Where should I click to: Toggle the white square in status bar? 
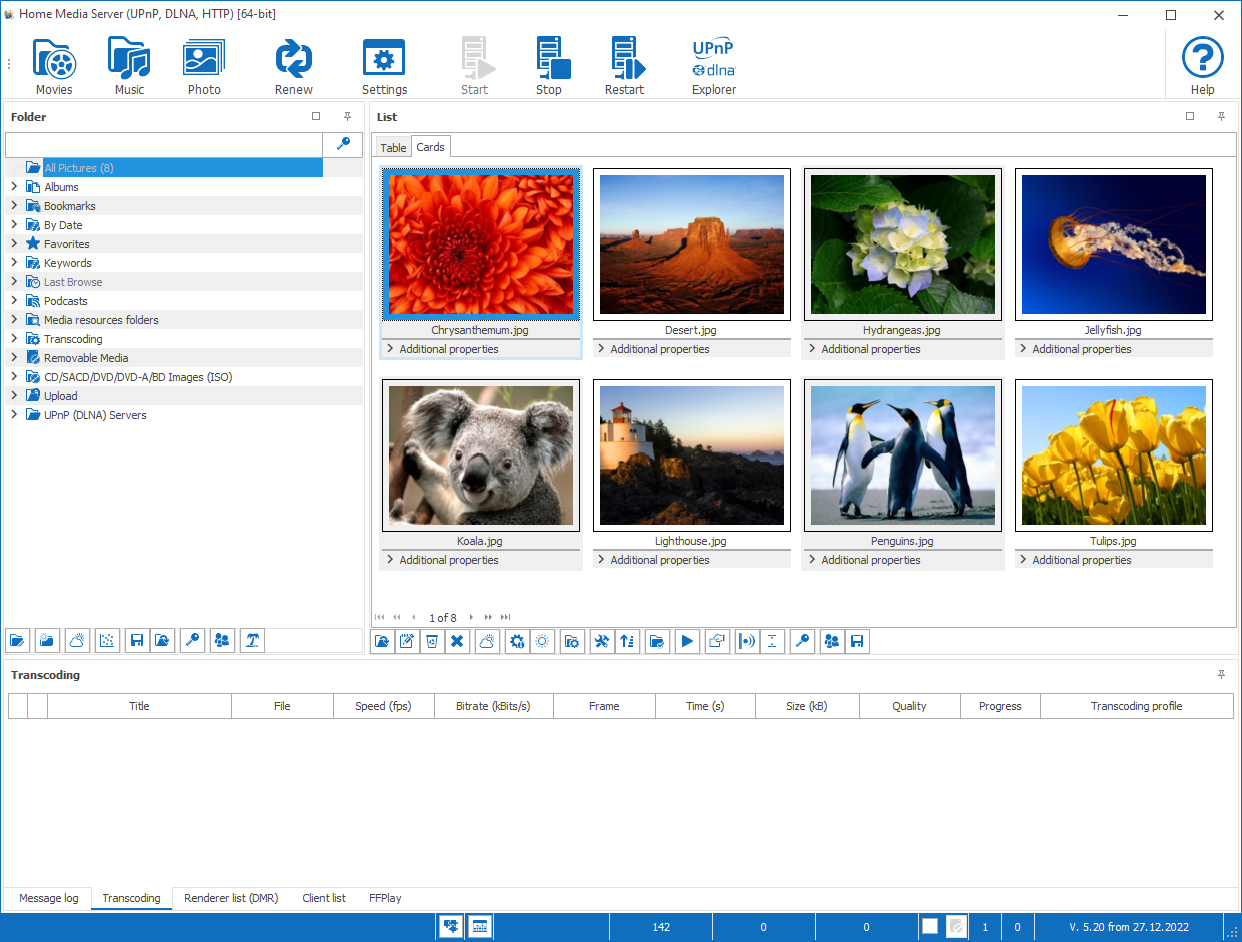(930, 927)
